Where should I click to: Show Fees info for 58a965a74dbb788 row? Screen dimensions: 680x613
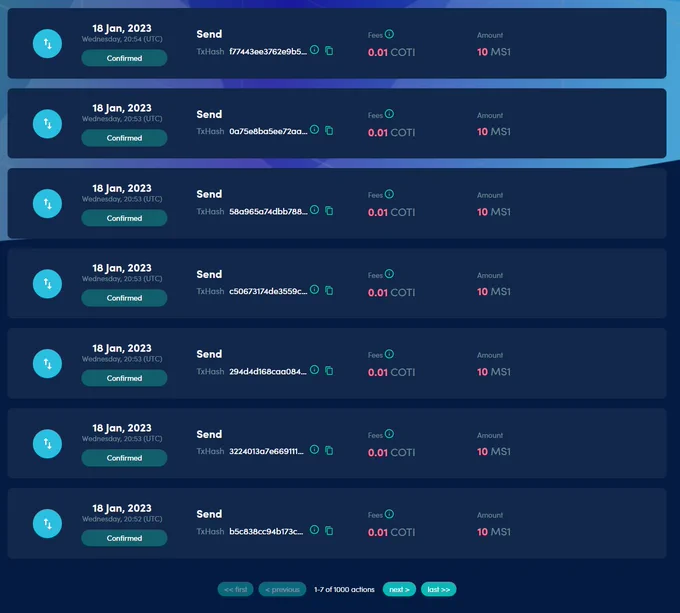[x=389, y=194]
